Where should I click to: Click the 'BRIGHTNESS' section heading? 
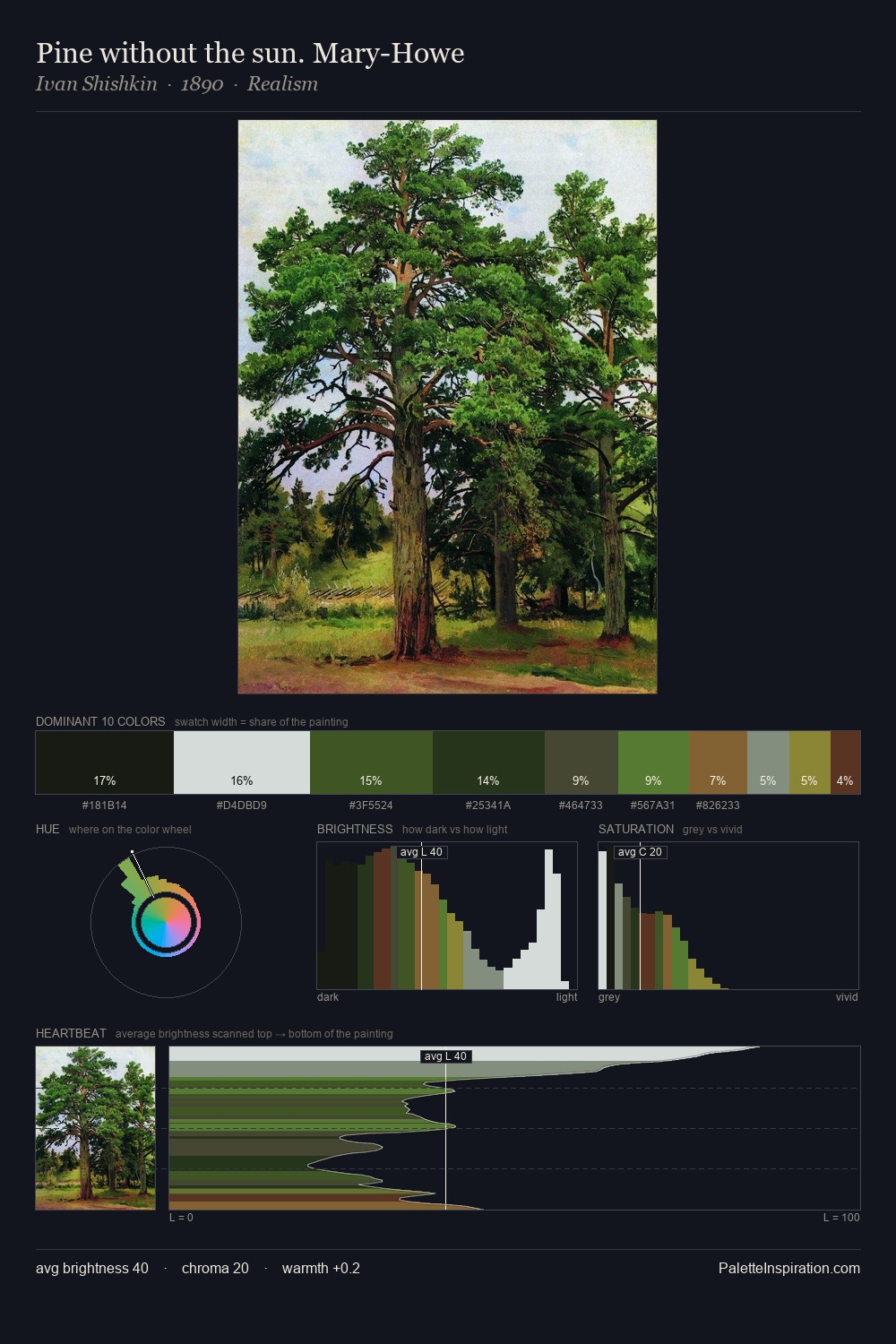(355, 829)
